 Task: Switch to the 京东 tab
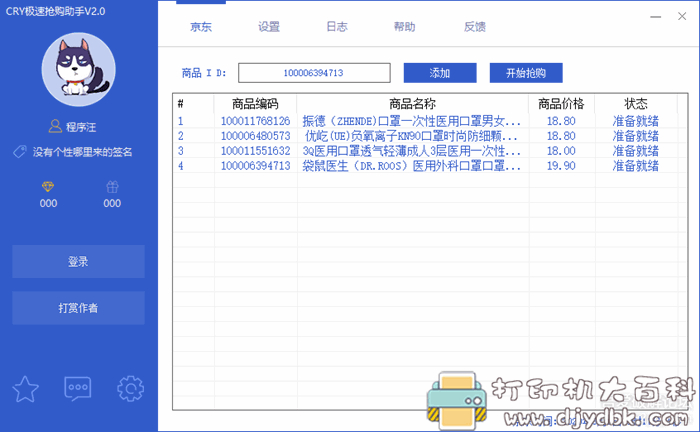[201, 27]
